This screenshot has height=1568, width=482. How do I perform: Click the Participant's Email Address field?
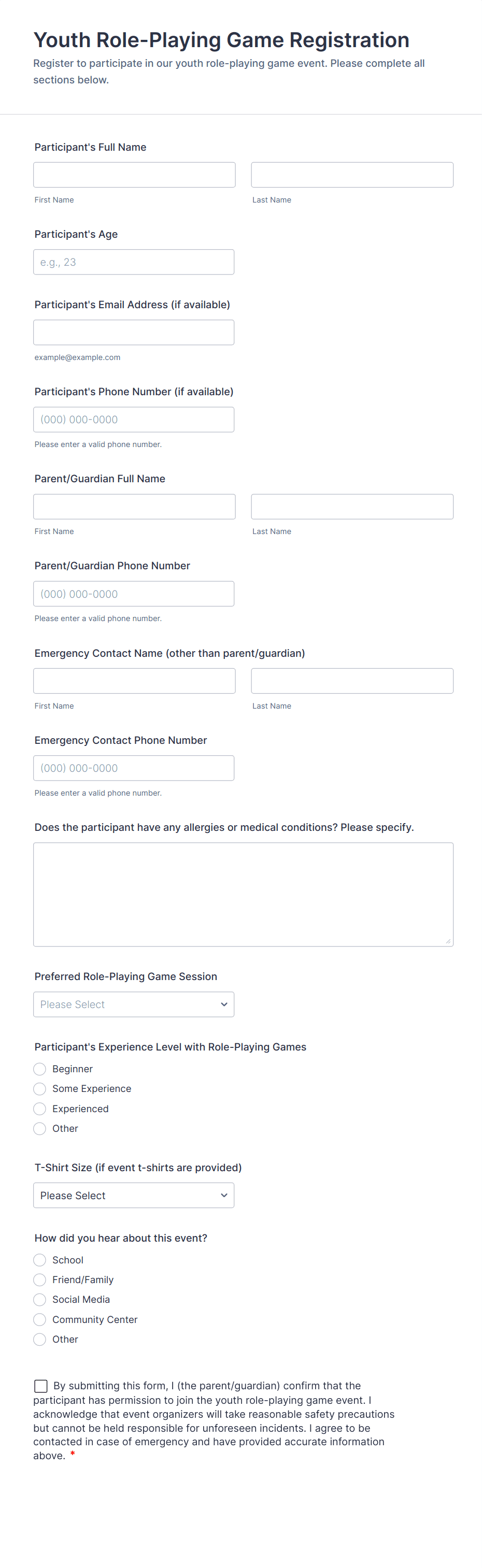133,333
